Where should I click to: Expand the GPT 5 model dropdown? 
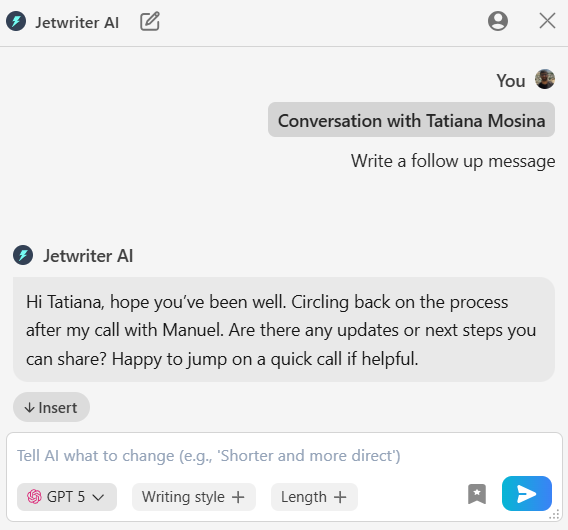pos(67,497)
